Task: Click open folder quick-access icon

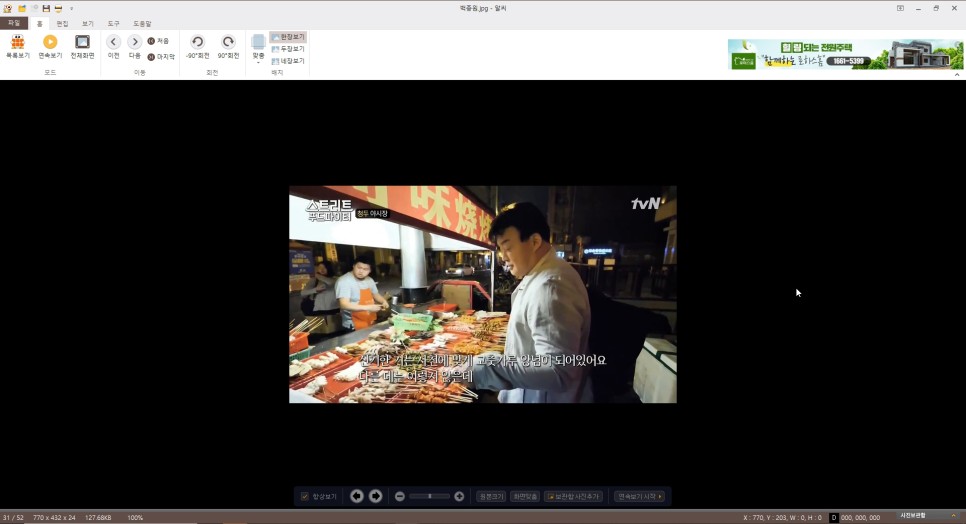Action: (22, 8)
